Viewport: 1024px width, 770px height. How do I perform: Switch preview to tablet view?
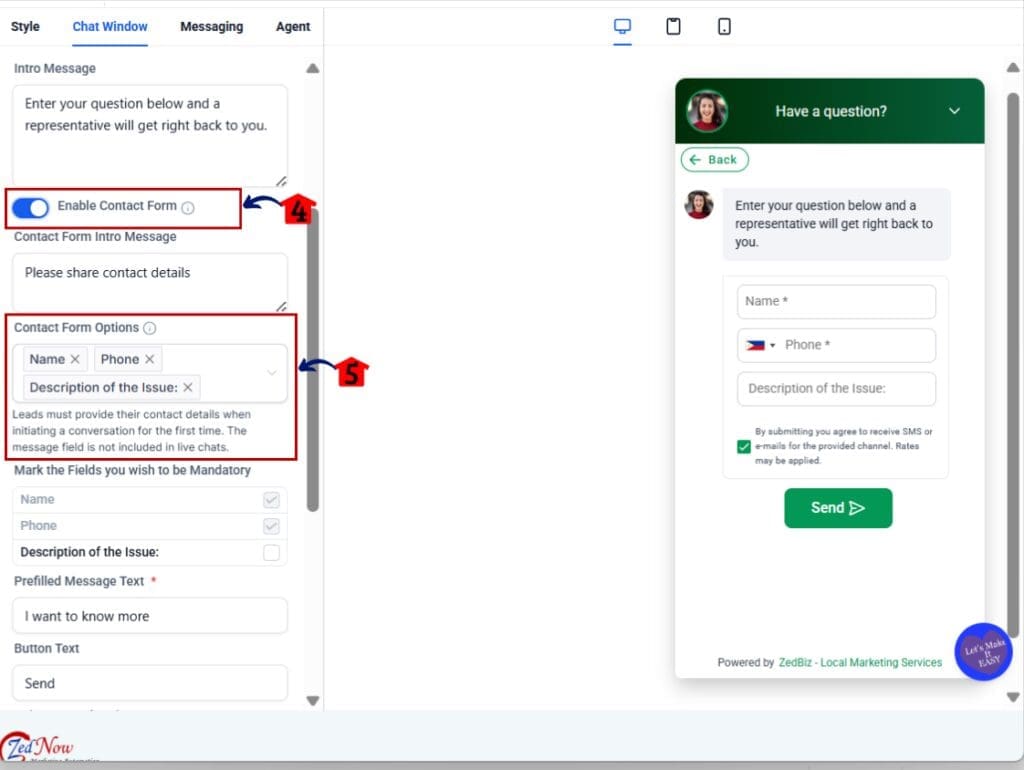(x=673, y=27)
